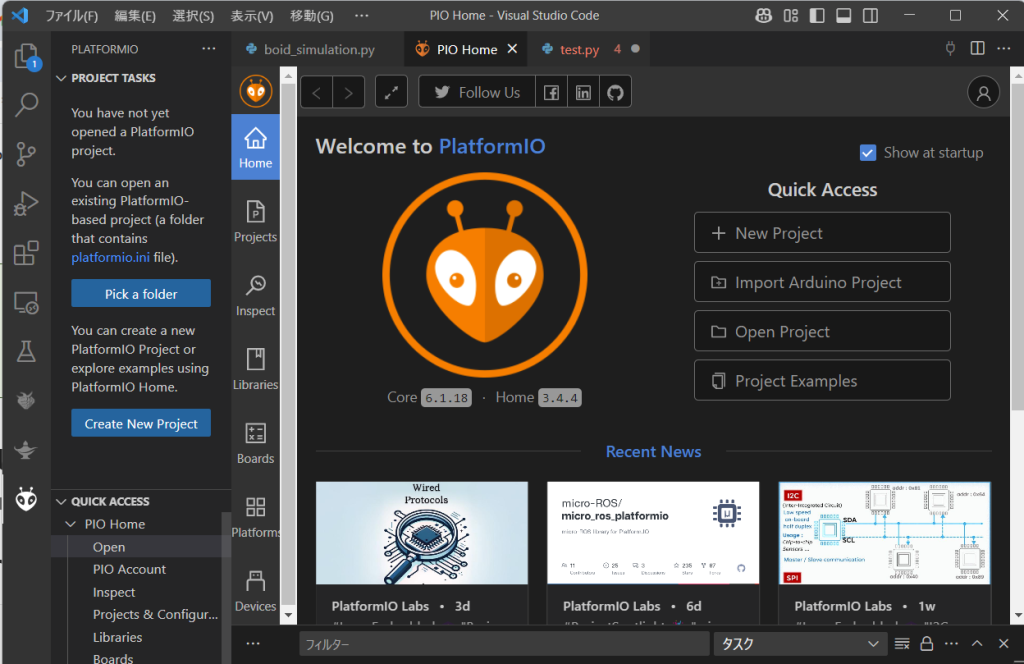Open the Extensions view icon

click(26, 252)
